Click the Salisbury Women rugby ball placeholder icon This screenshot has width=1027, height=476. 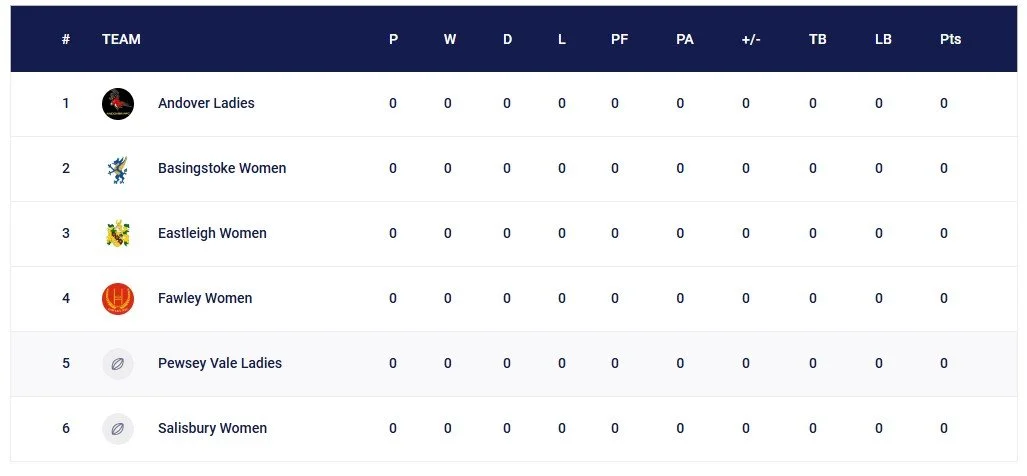coord(118,429)
